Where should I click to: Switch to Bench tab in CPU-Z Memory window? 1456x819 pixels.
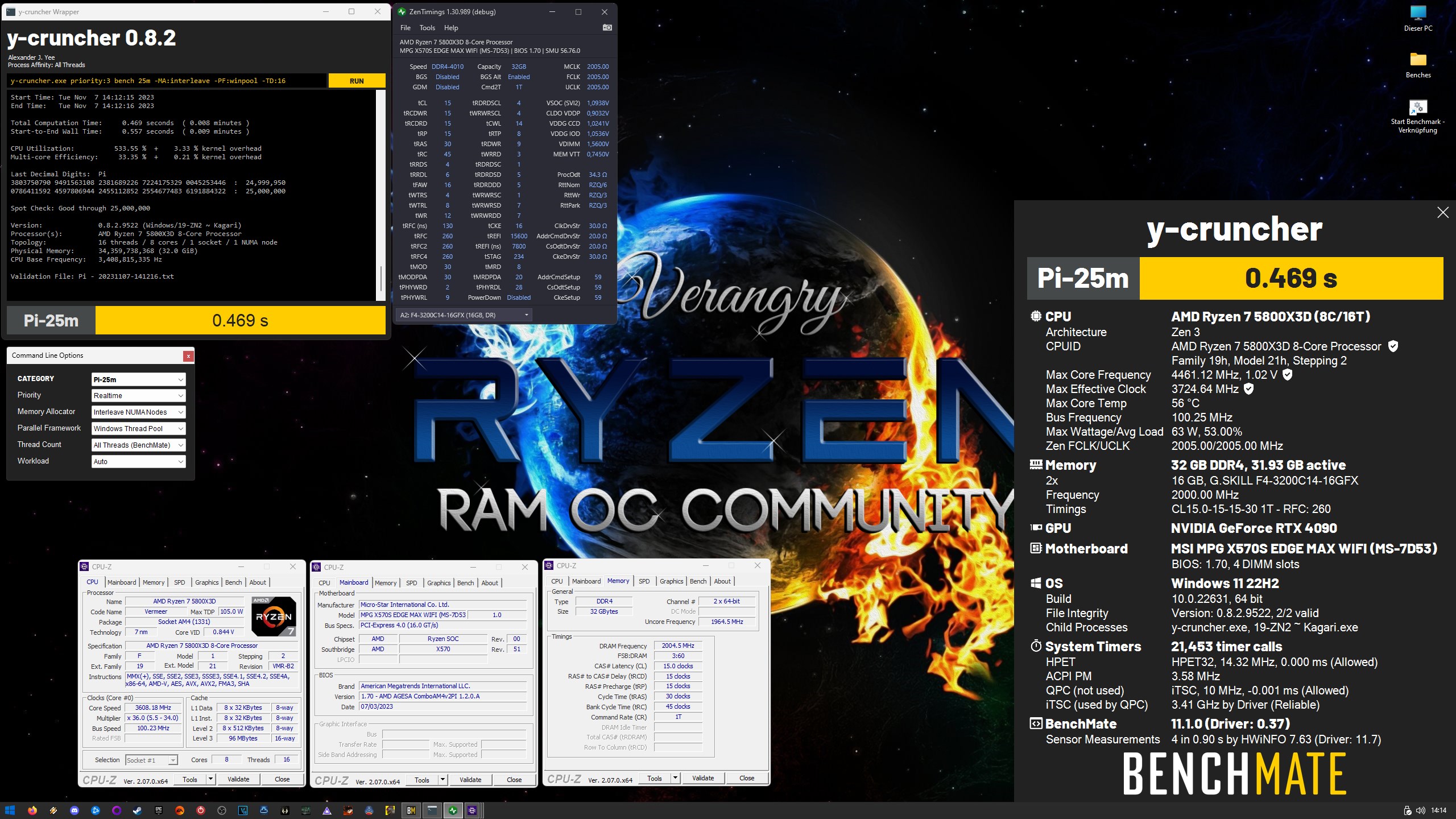coord(698,581)
